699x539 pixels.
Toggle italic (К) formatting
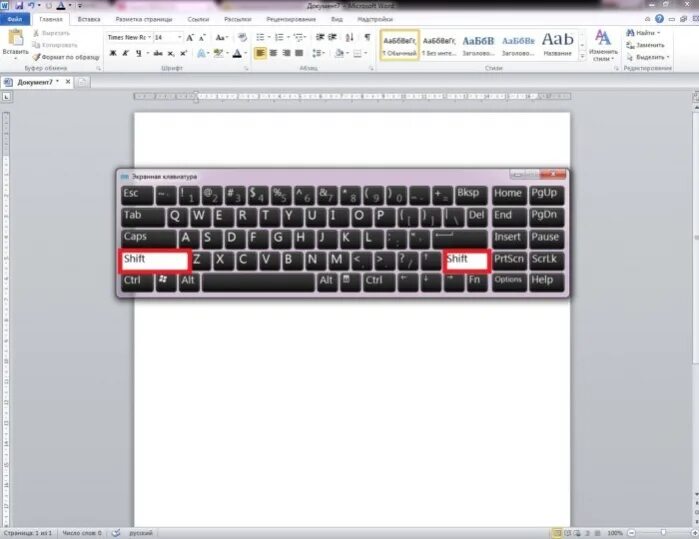126,53
